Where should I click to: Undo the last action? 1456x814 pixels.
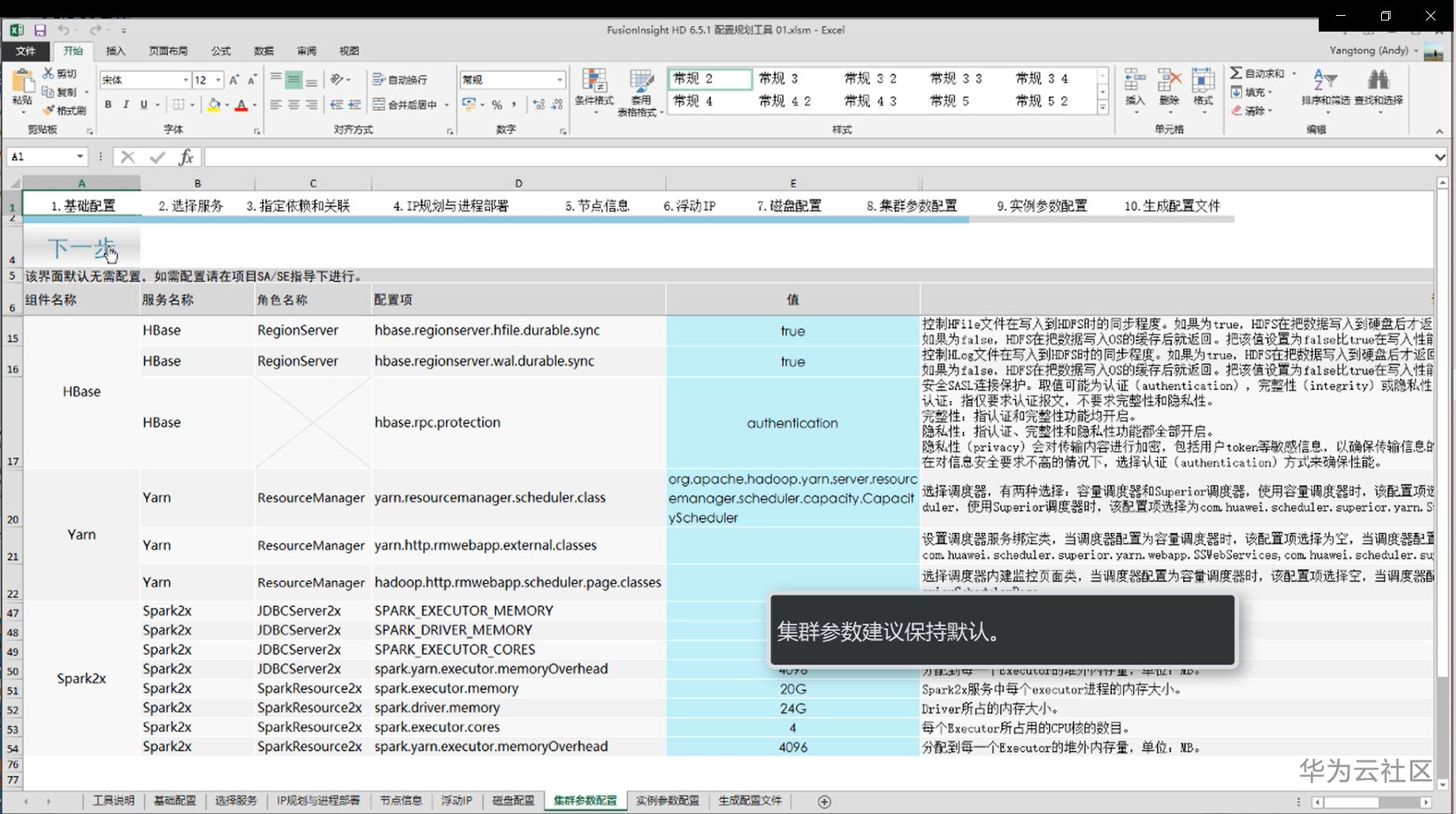click(x=63, y=30)
